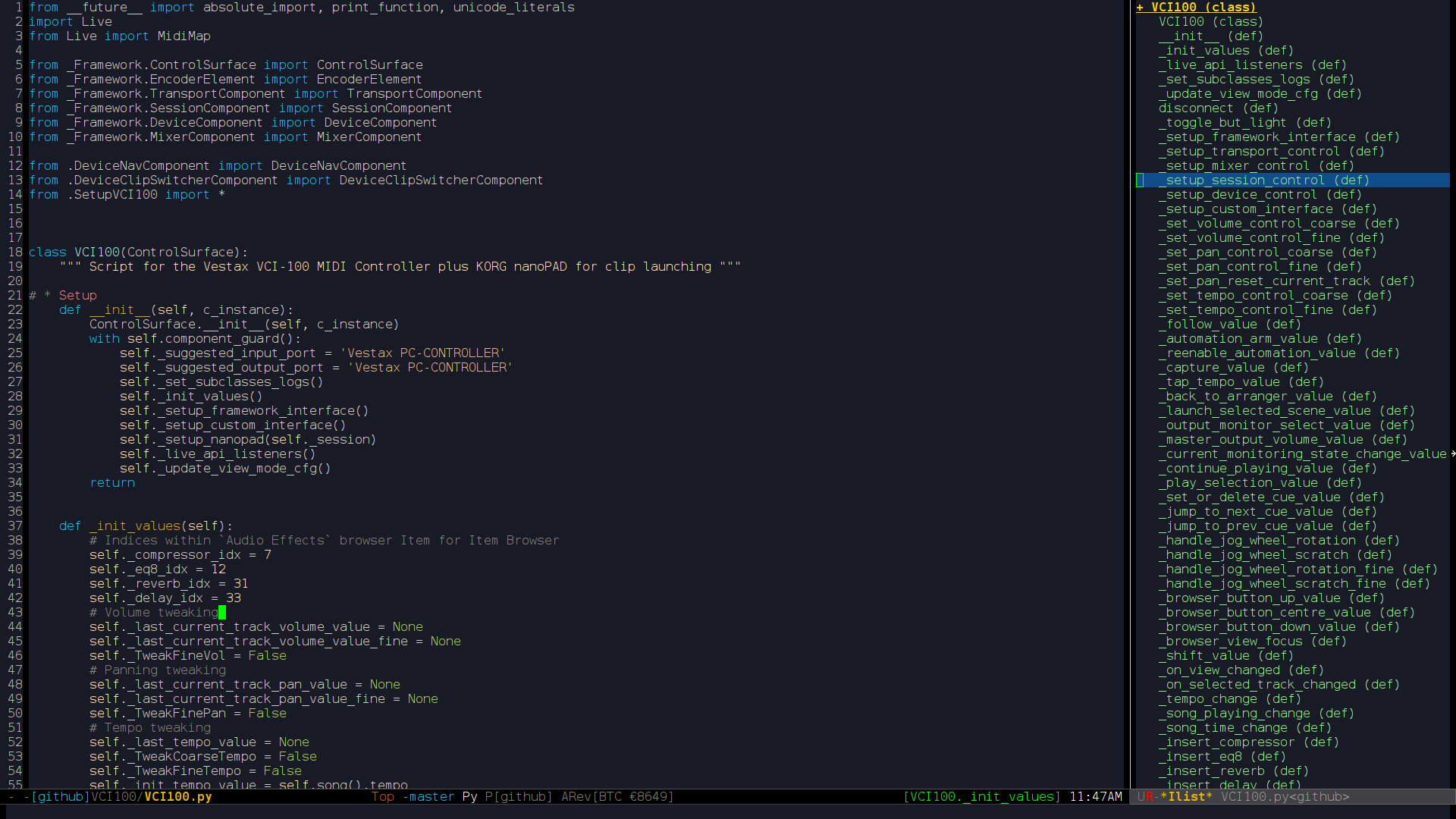The height and width of the screenshot is (819, 1456).
Task: Click the -master branch indicator in mode line
Action: tap(428, 797)
